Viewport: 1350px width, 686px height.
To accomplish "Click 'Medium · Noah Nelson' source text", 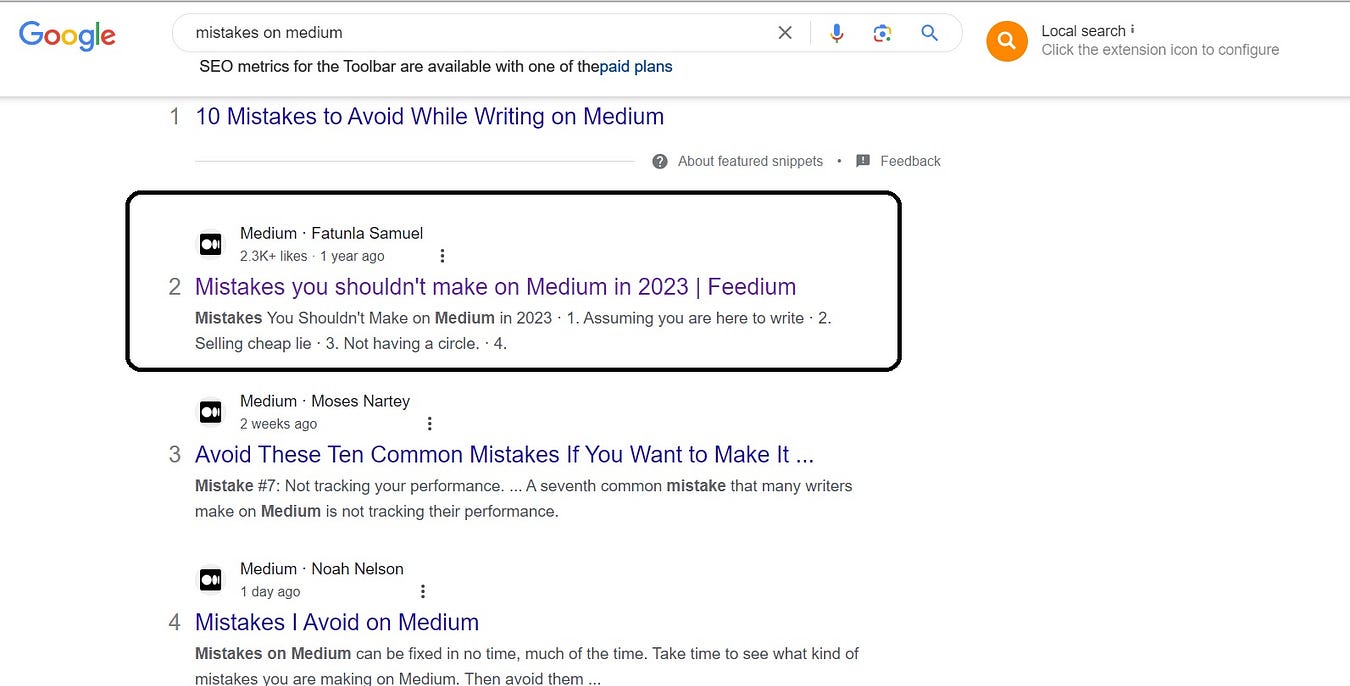I will point(322,569).
